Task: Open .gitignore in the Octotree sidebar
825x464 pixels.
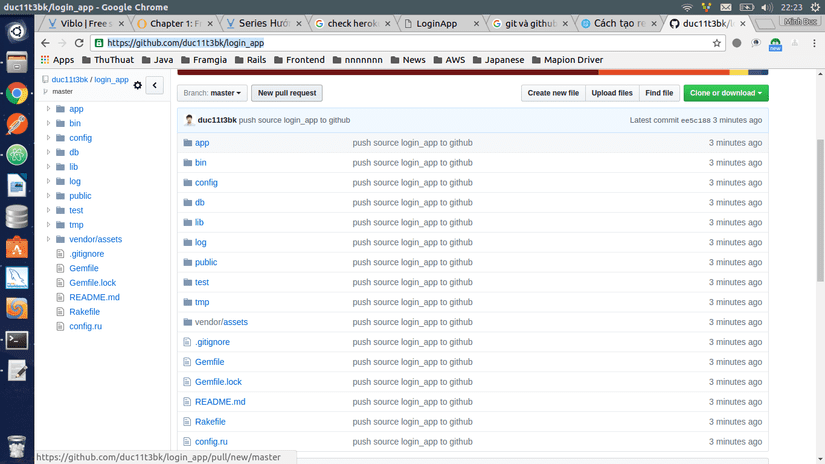Action: 86,254
